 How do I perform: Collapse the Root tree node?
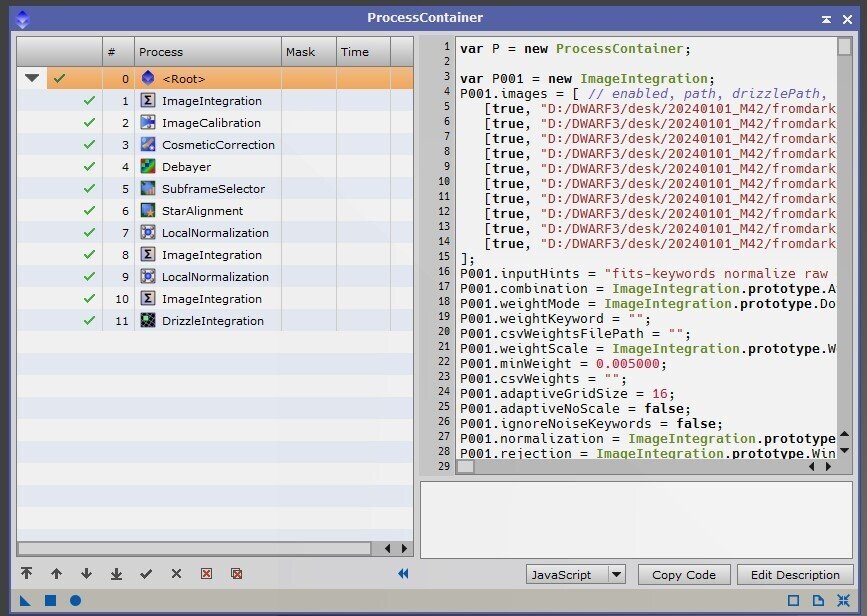[32, 78]
